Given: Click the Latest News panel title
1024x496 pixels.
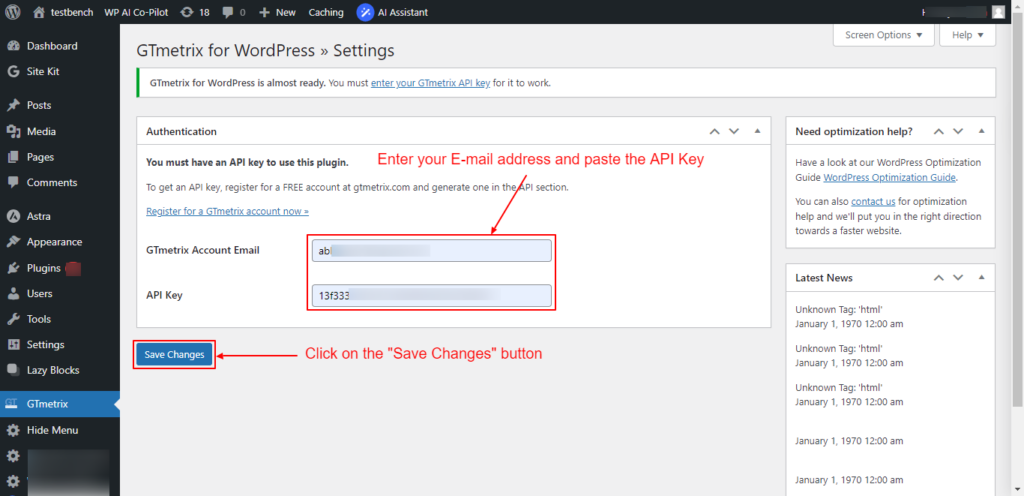Looking at the screenshot, I should click(x=824, y=277).
